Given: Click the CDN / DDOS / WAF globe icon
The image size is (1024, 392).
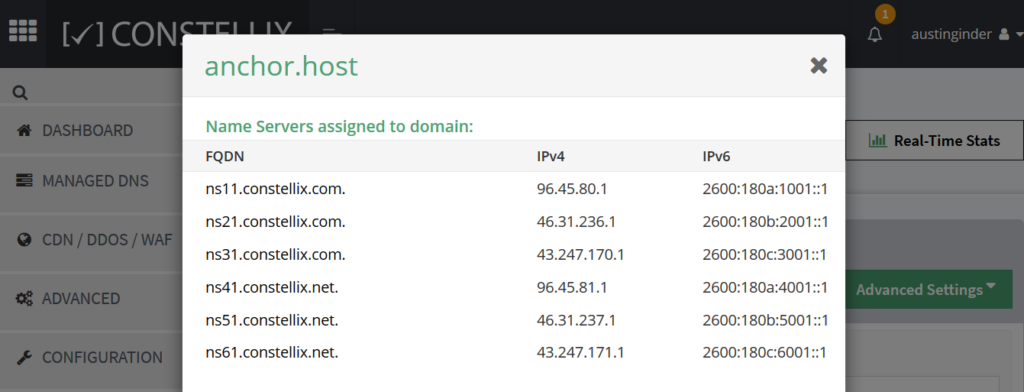Looking at the screenshot, I should [x=24, y=240].
